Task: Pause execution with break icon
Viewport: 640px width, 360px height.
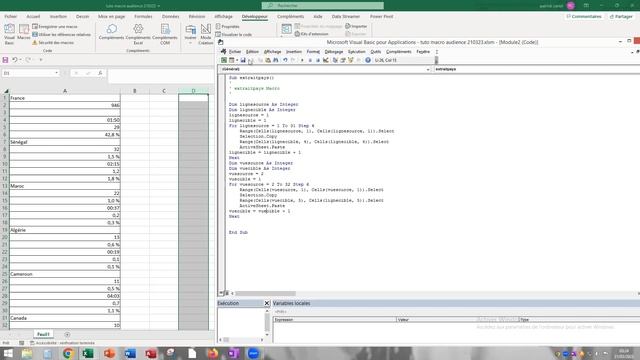Action: [x=310, y=60]
